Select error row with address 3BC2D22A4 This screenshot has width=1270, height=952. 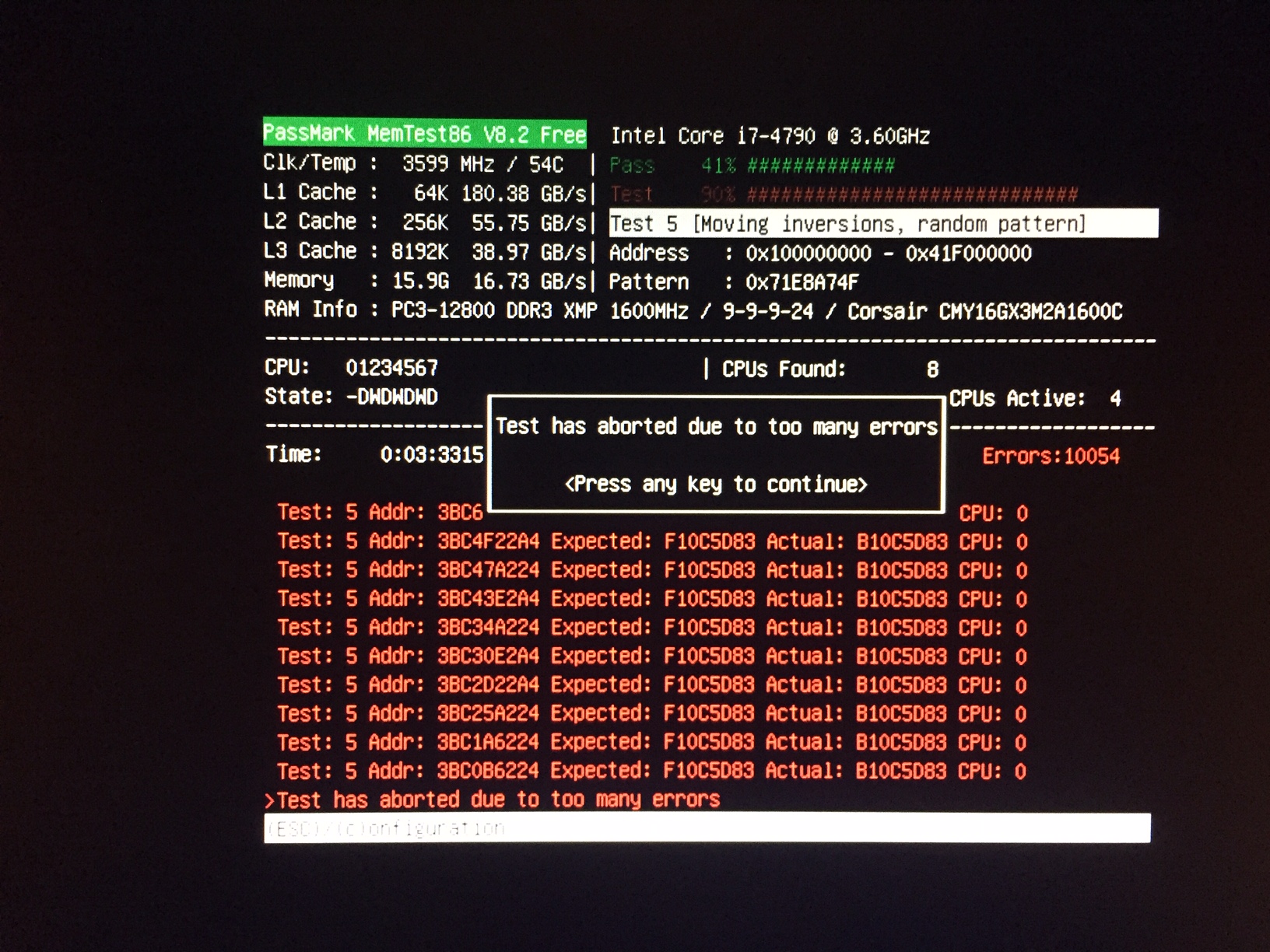pos(652,685)
